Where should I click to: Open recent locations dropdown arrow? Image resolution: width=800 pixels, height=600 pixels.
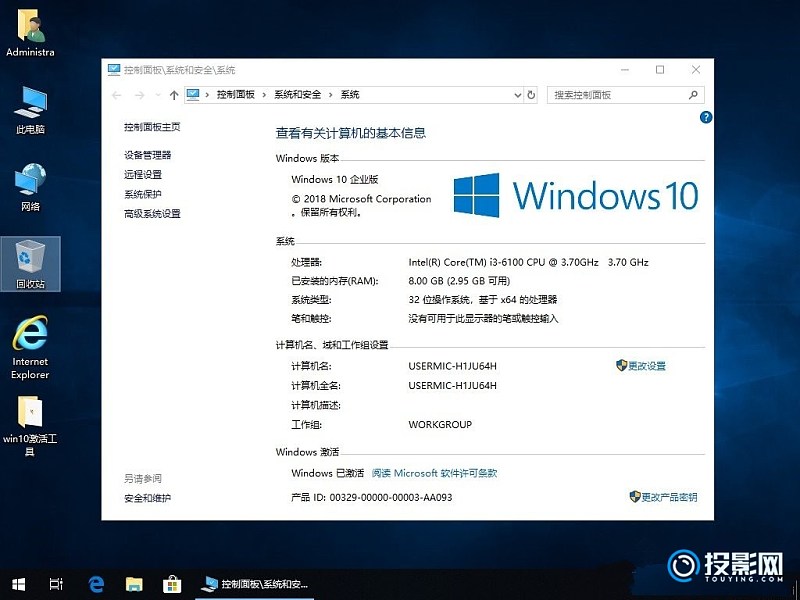[x=158, y=95]
